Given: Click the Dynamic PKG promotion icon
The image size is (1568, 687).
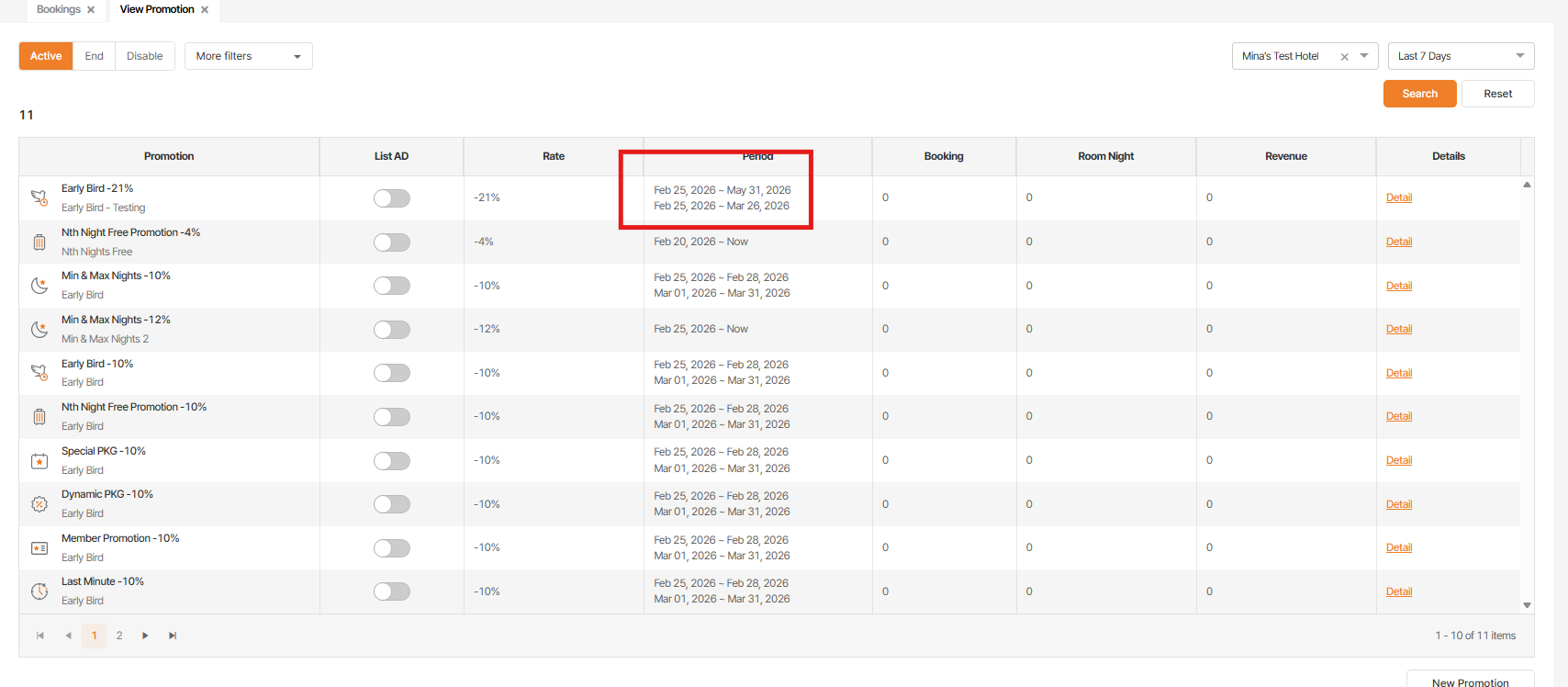Looking at the screenshot, I should (39, 504).
